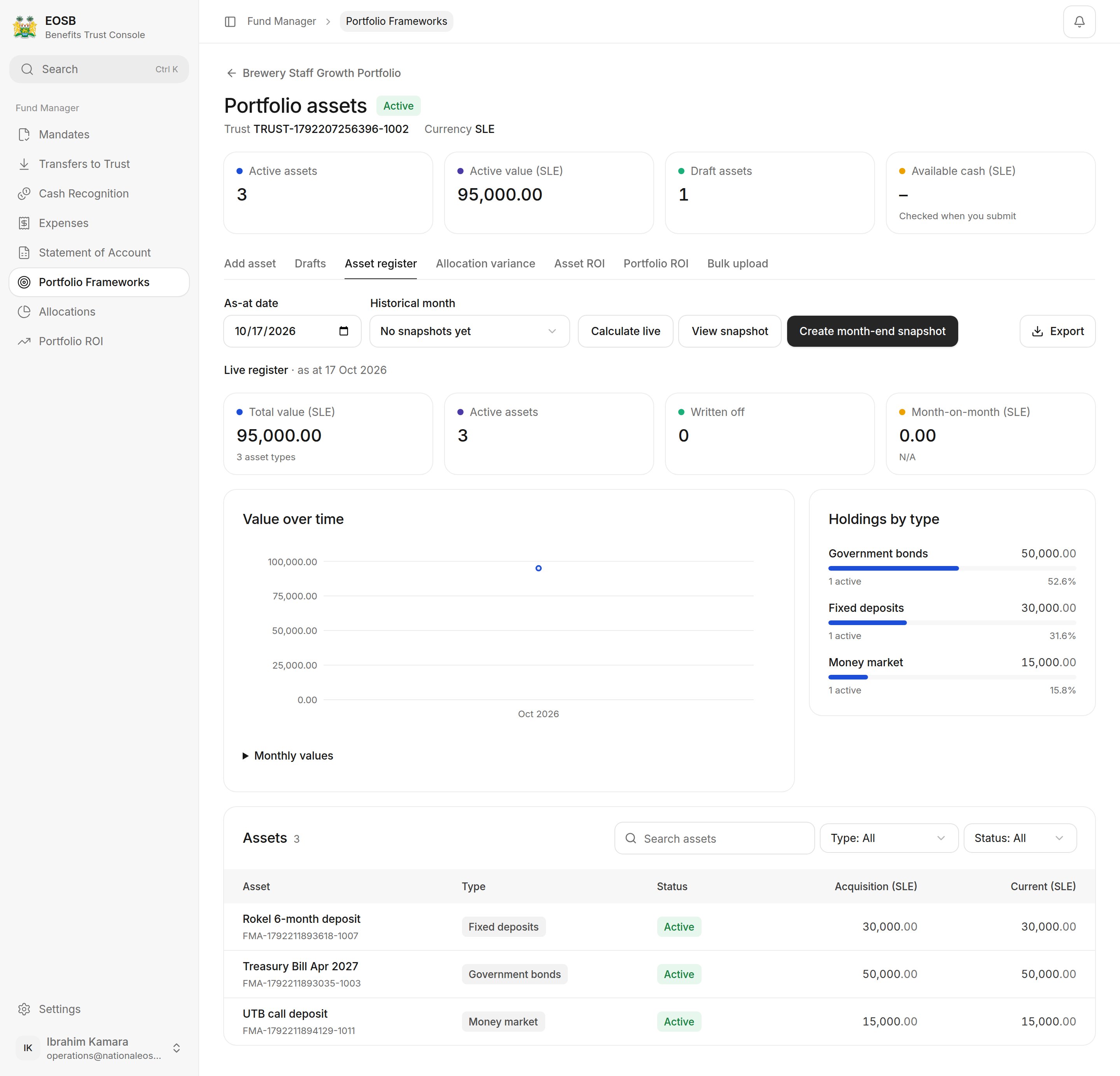Click the EOSB coat of arms logo
This screenshot has width=1120, height=1076.
[24, 27]
